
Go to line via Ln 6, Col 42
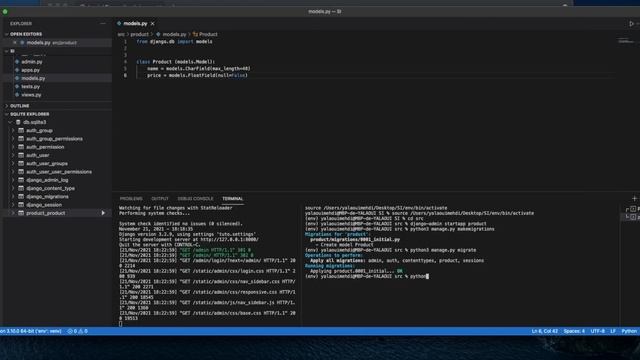coord(544,331)
